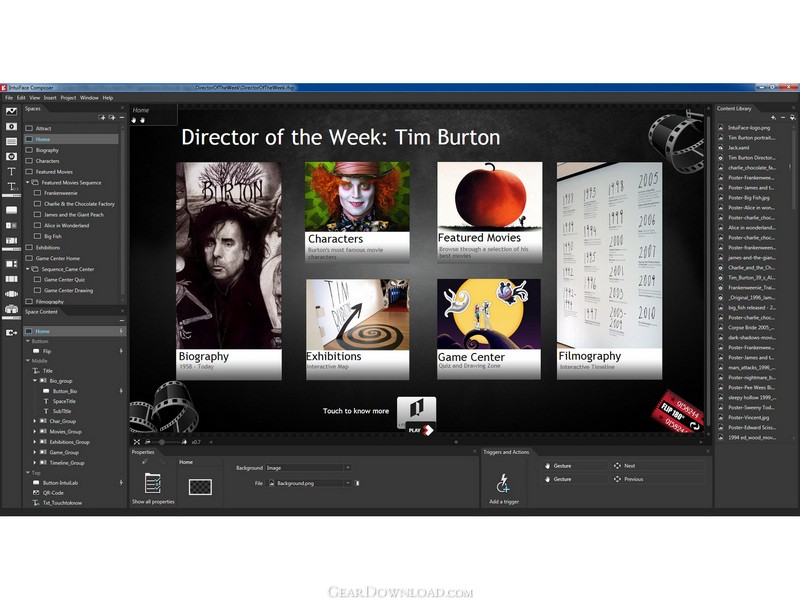Click the Exhibitions card on canvas
This screenshot has height=600, width=800.
(x=357, y=329)
